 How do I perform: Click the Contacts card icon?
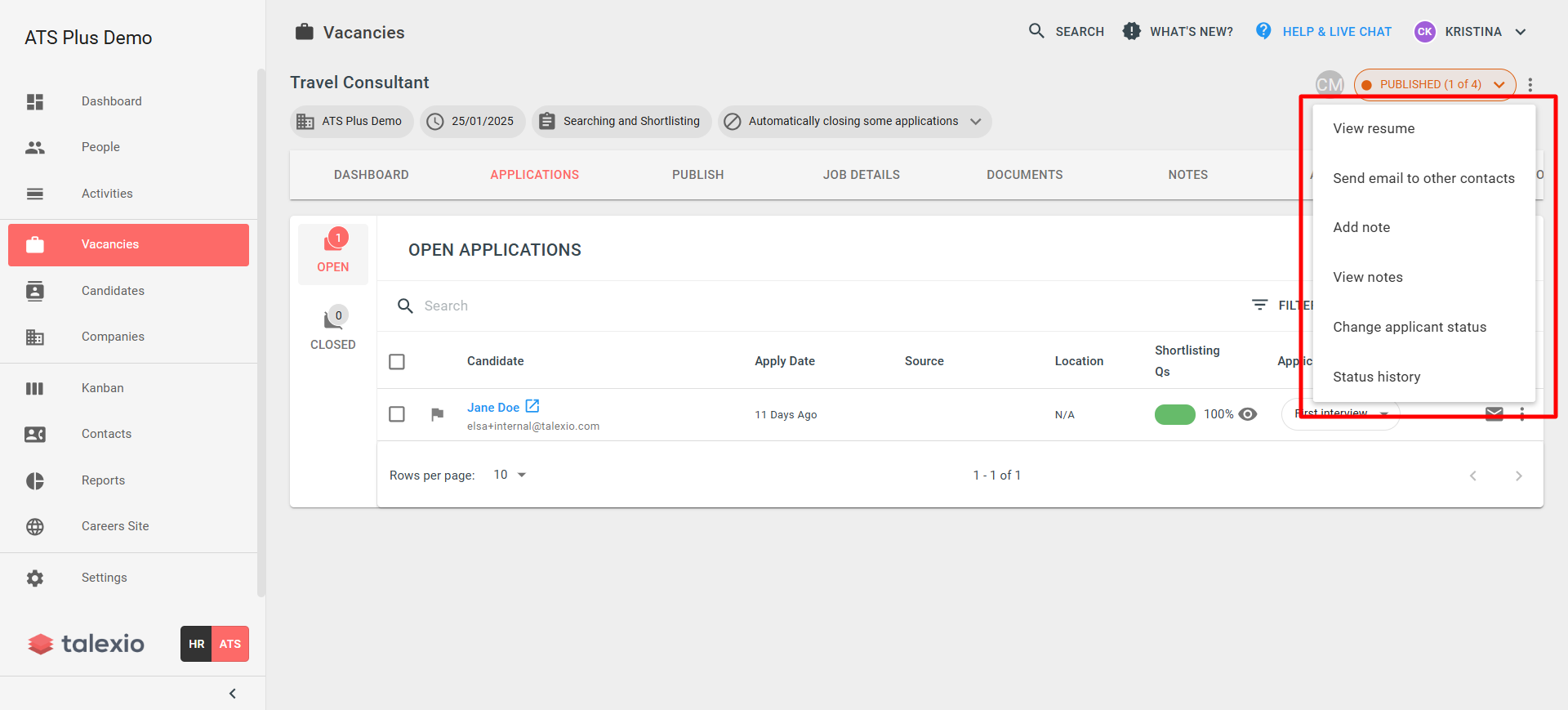pos(35,434)
